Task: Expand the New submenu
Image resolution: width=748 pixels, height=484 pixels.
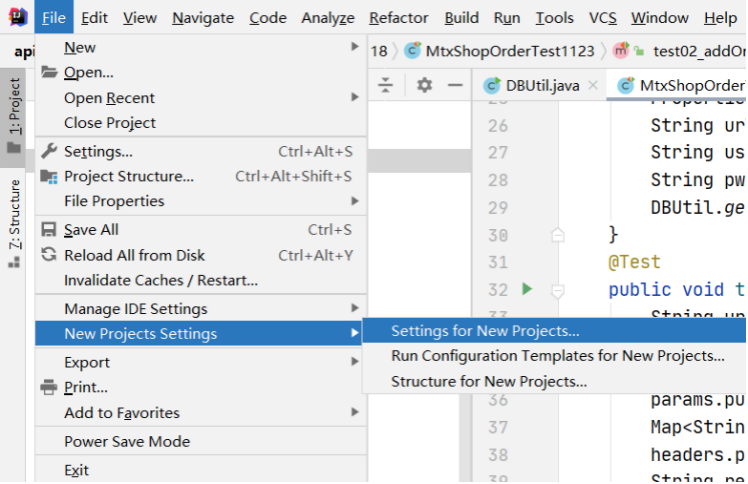Action: (354, 47)
